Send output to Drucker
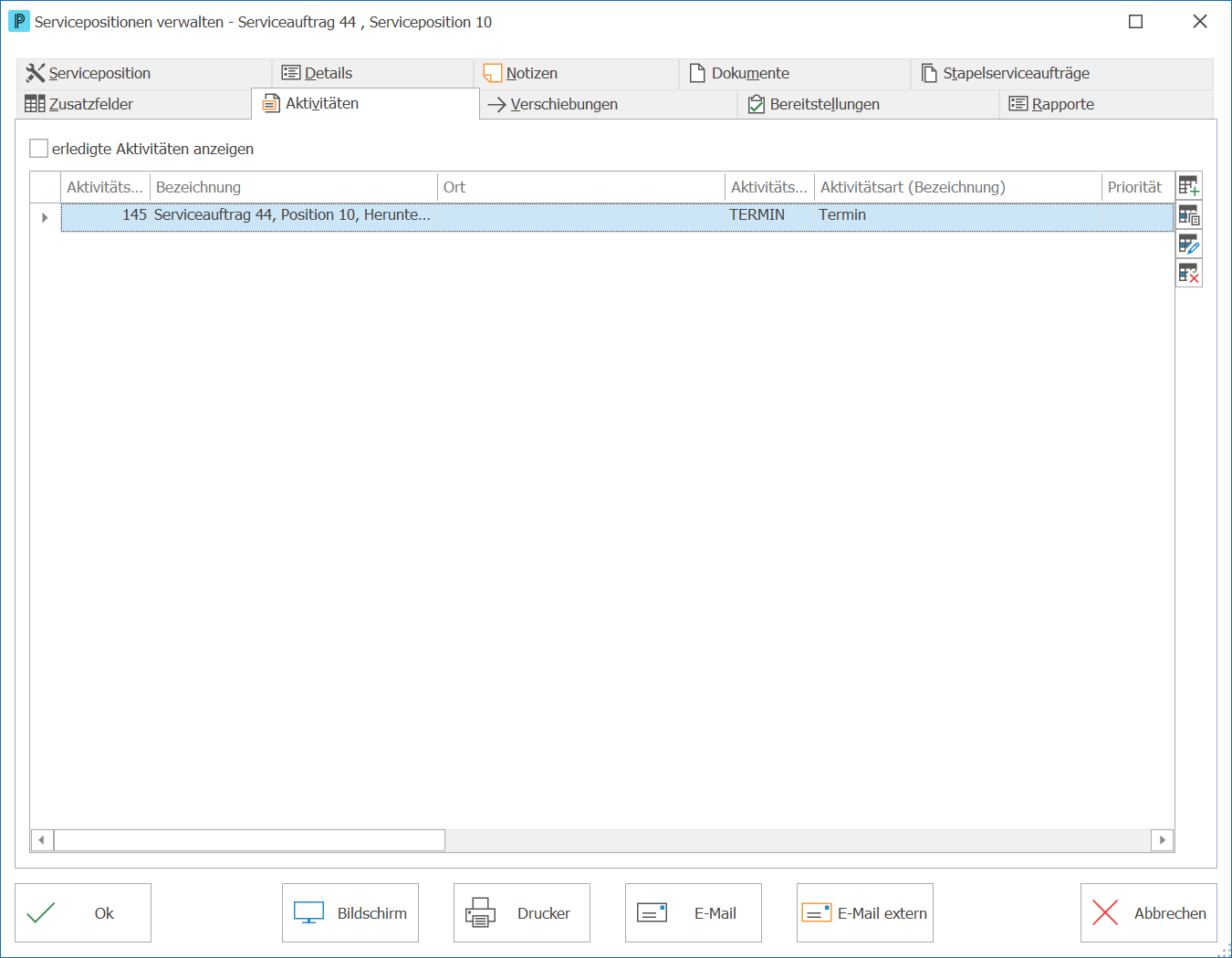Viewport: 1232px width, 958px height. [x=522, y=912]
